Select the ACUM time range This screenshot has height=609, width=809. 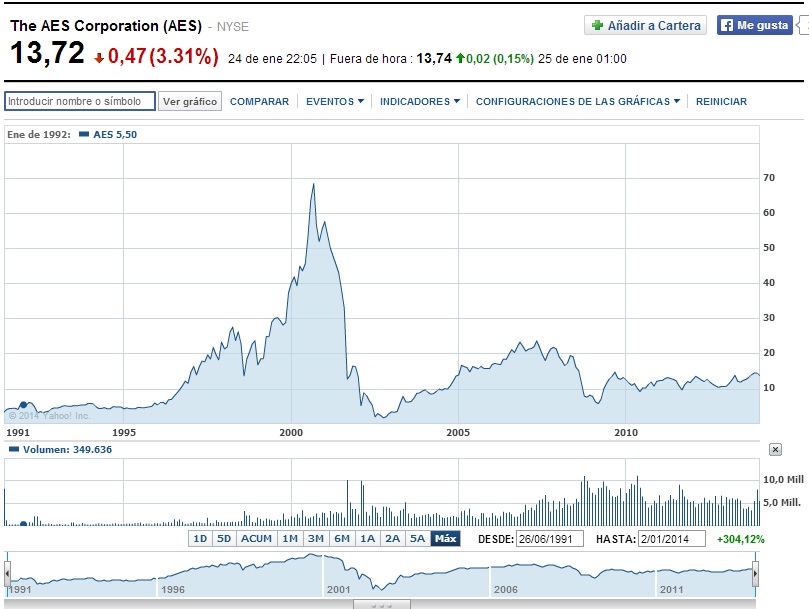256,539
